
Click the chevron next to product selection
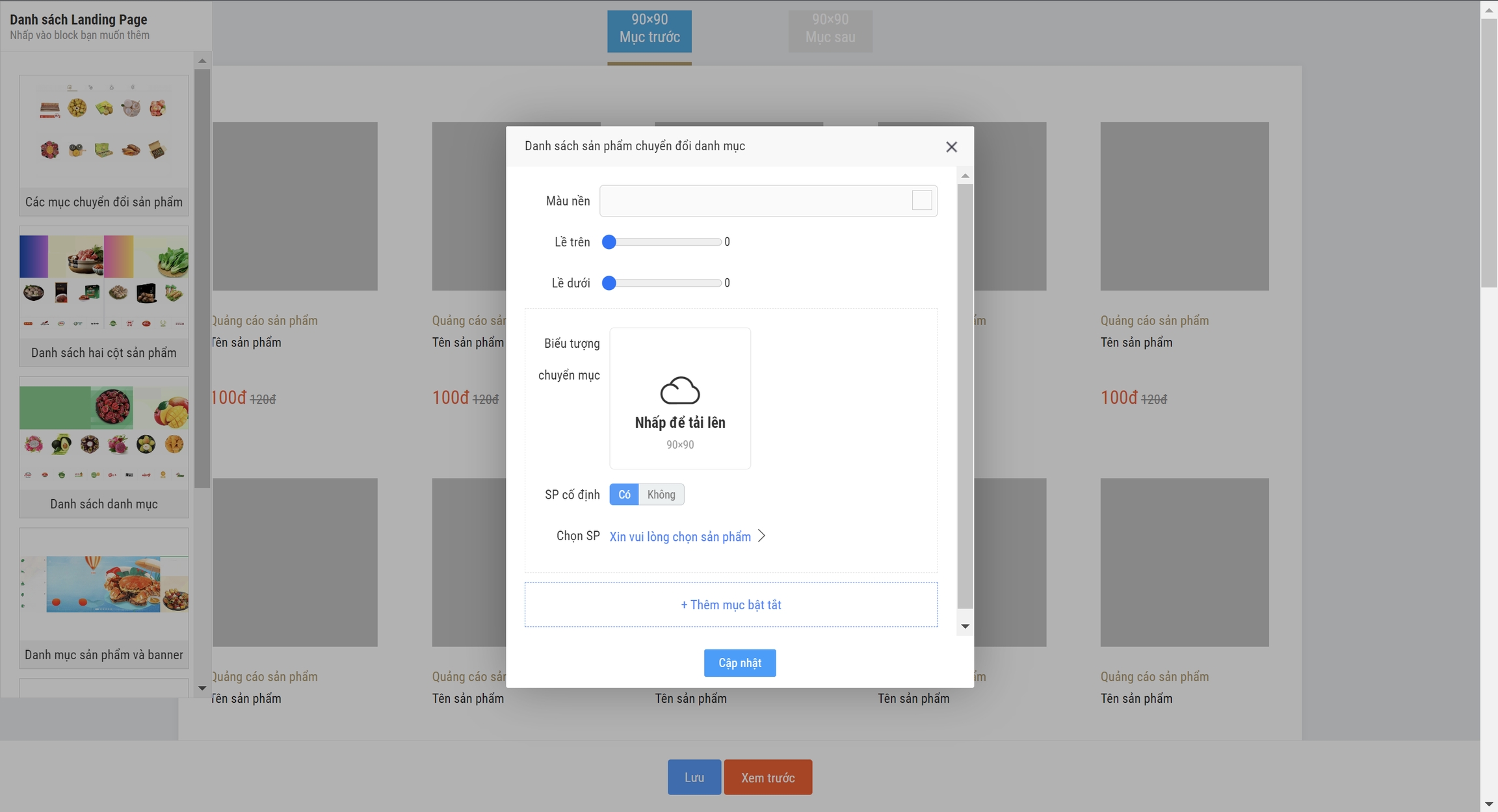tap(762, 536)
